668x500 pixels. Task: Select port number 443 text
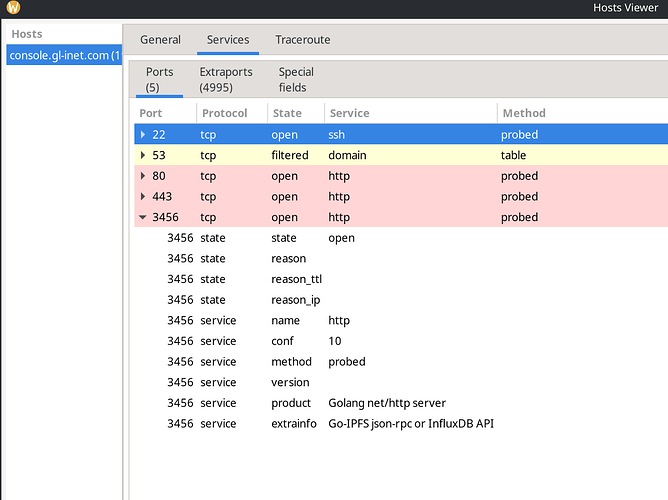[x=162, y=196]
